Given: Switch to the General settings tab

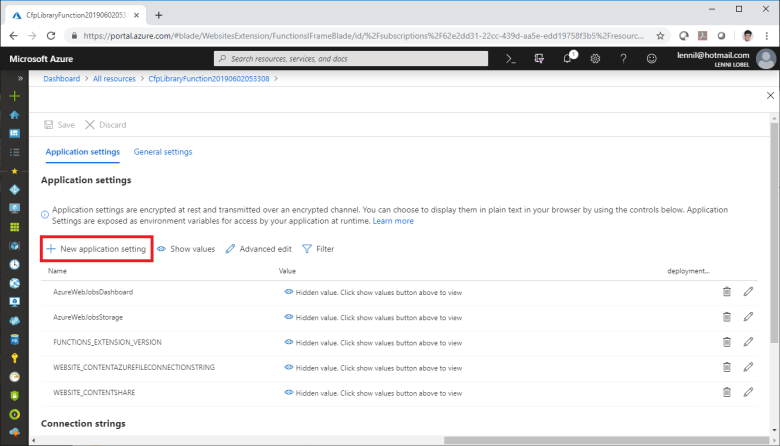Looking at the screenshot, I should [x=163, y=152].
